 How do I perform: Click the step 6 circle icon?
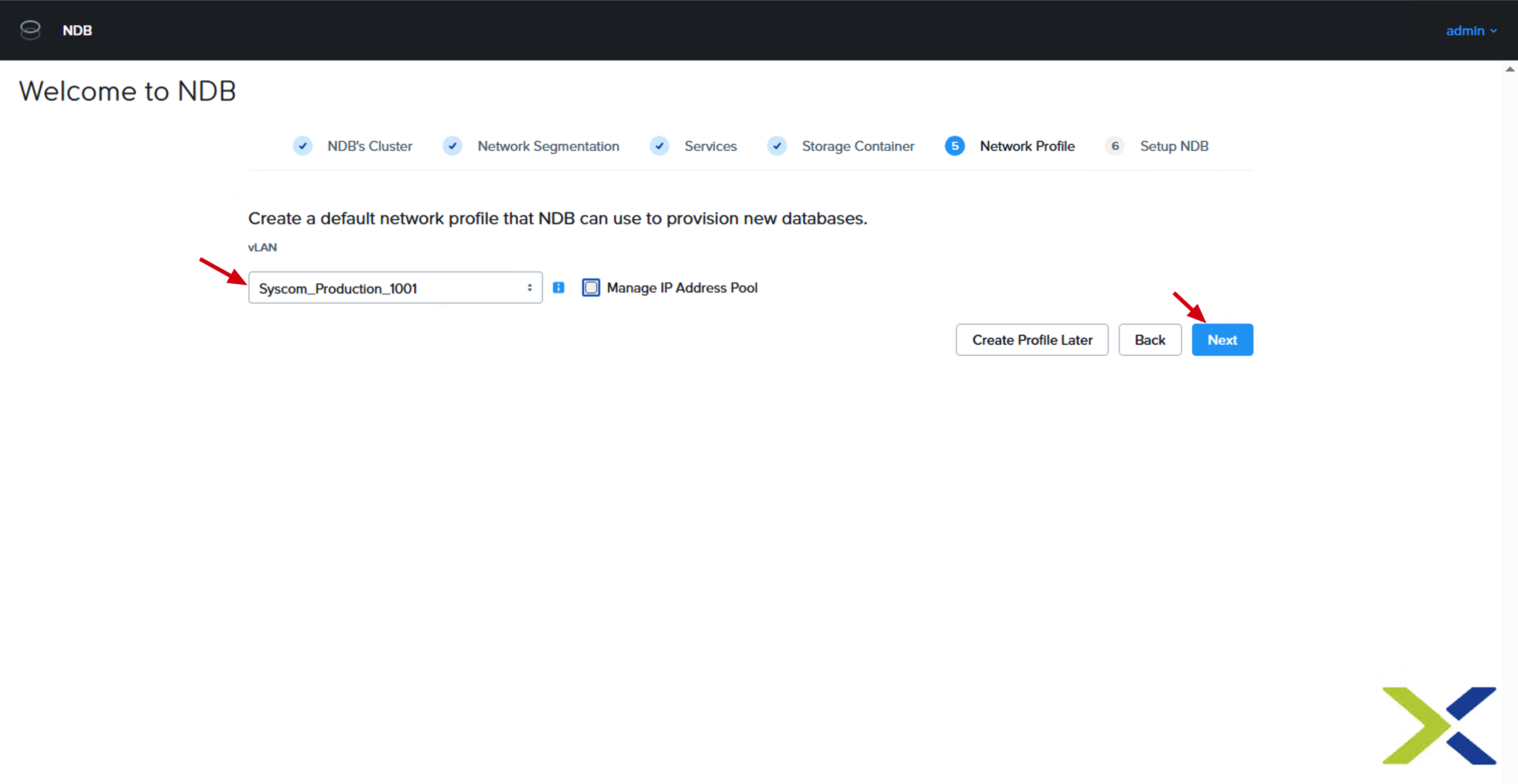(1115, 146)
